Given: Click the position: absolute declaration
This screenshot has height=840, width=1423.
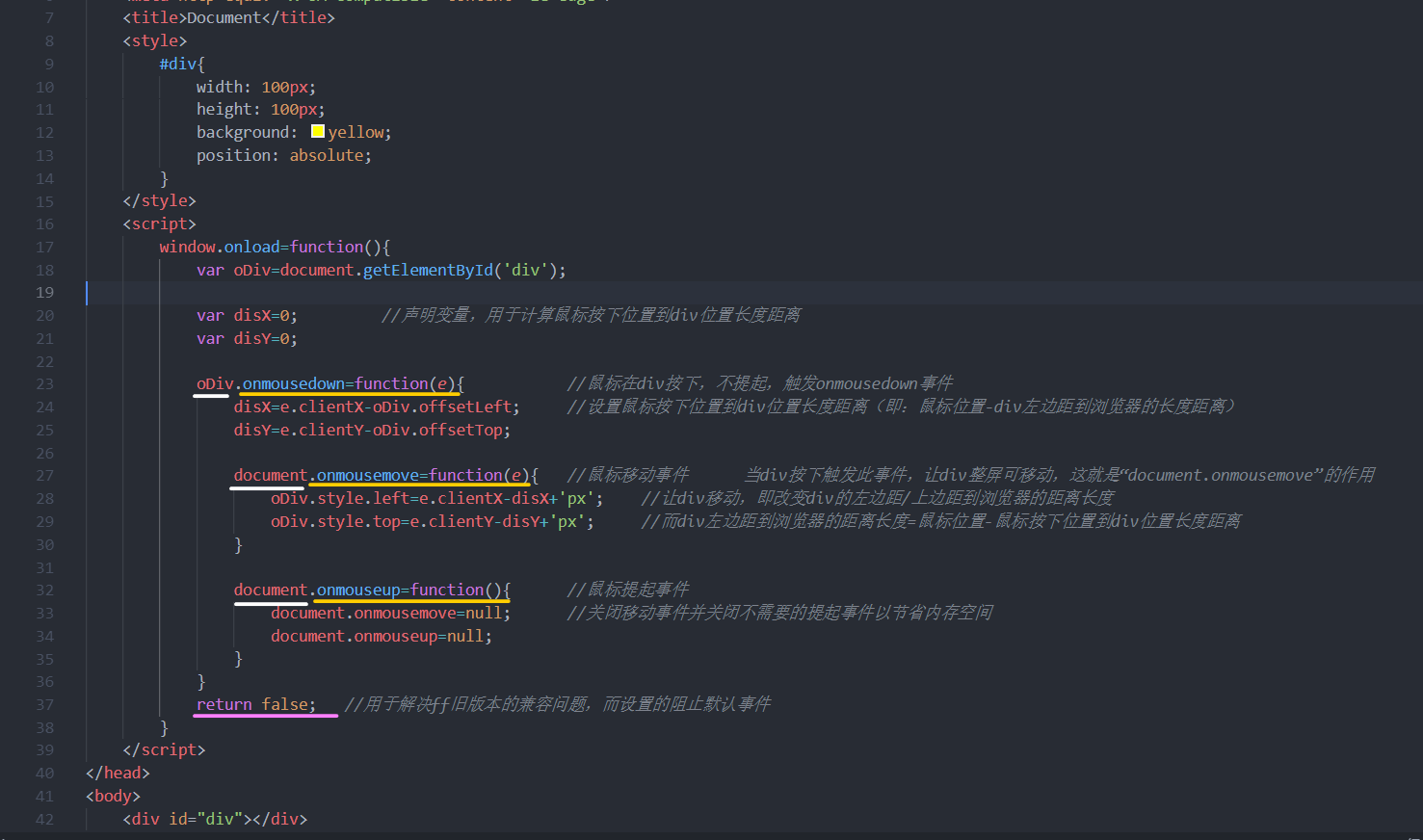Looking at the screenshot, I should pyautogui.click(x=279, y=154).
